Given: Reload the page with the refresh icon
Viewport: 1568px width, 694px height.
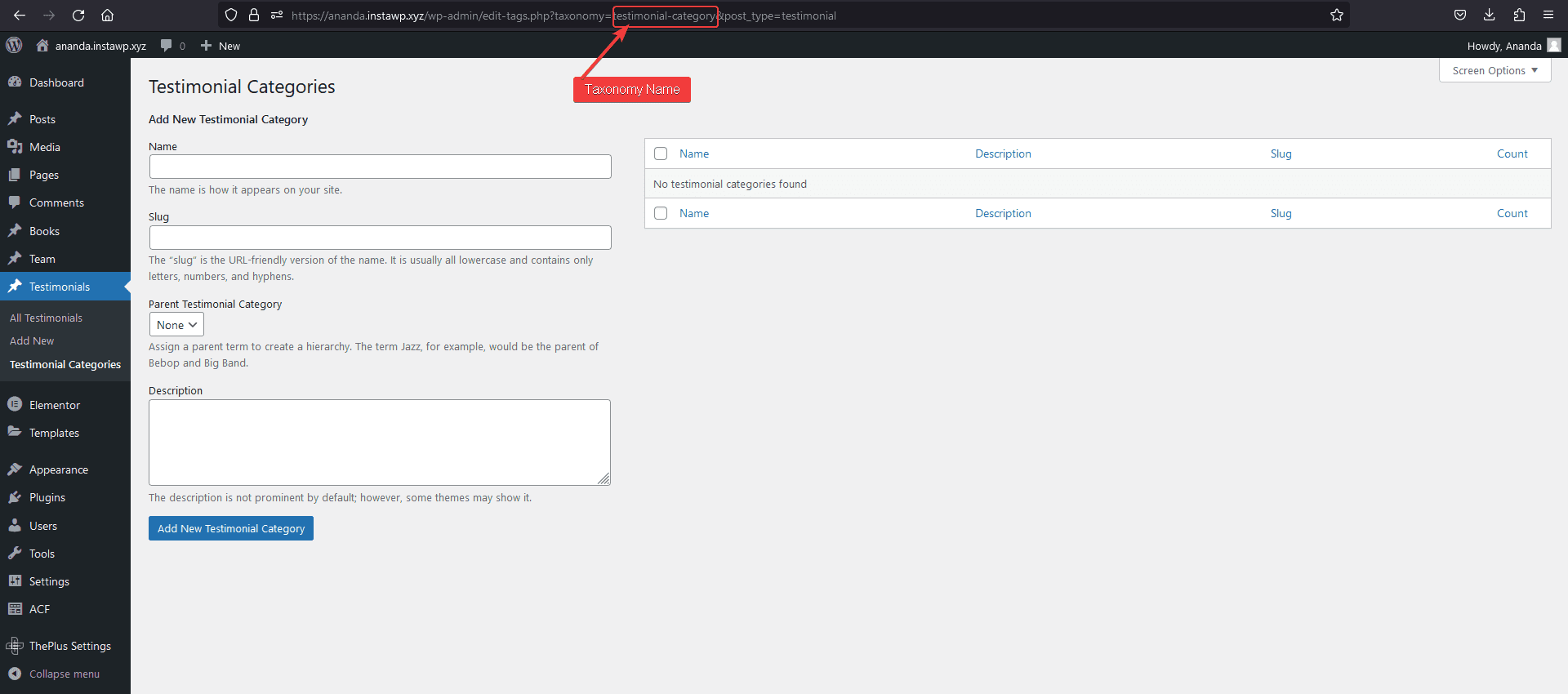Looking at the screenshot, I should (x=78, y=16).
